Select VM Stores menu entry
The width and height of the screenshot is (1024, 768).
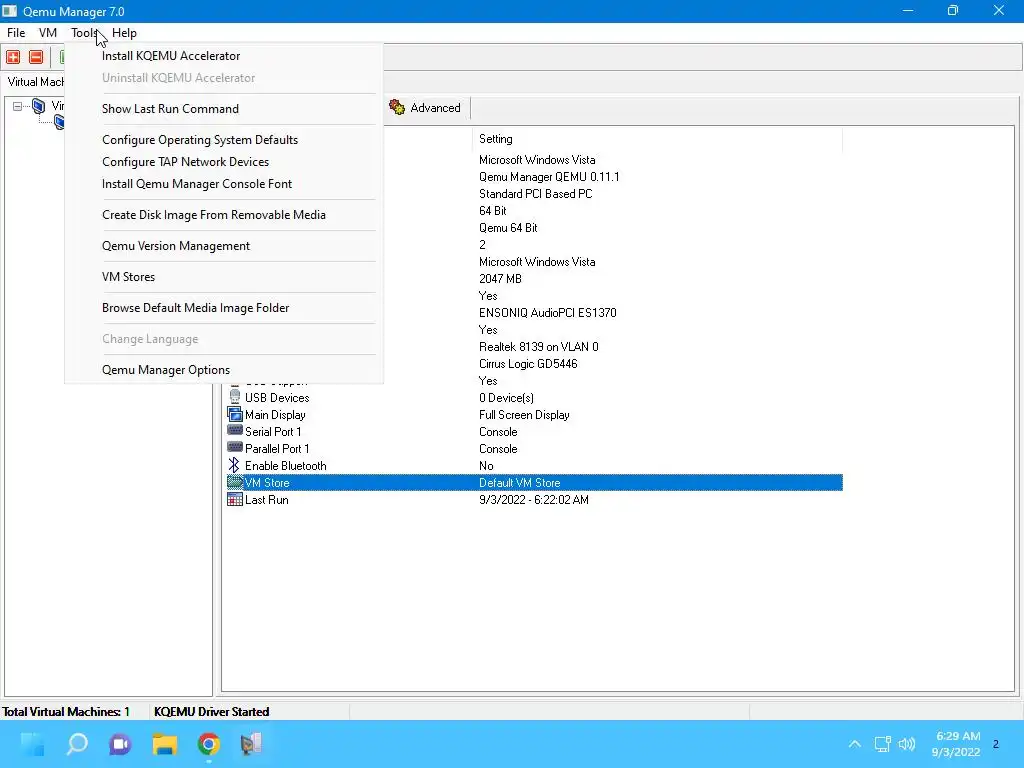224,277
